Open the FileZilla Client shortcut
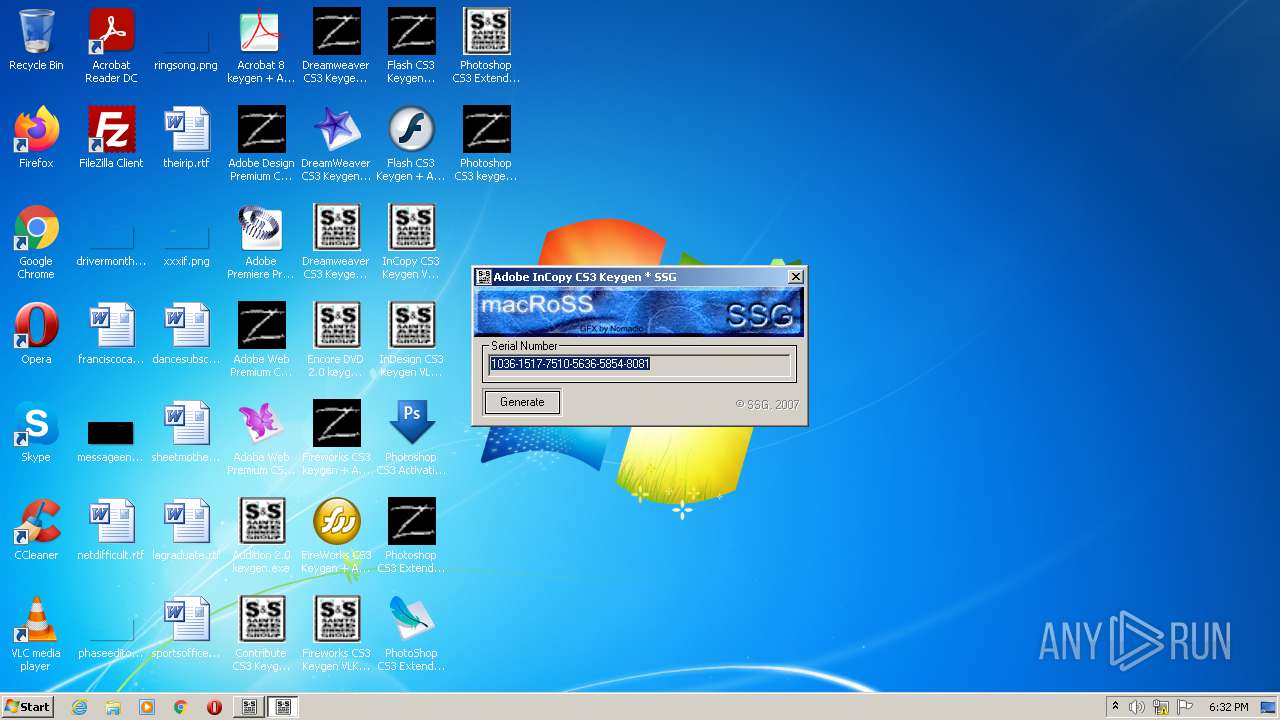The height and width of the screenshot is (720, 1280). pyautogui.click(x=111, y=138)
